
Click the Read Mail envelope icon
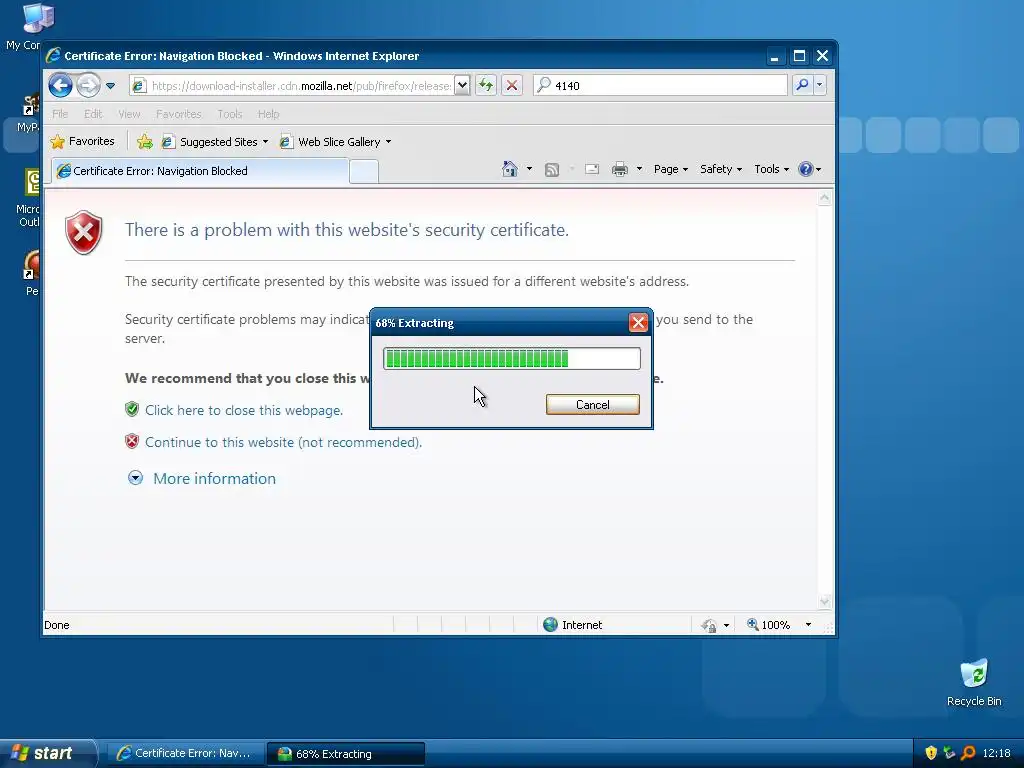click(592, 170)
